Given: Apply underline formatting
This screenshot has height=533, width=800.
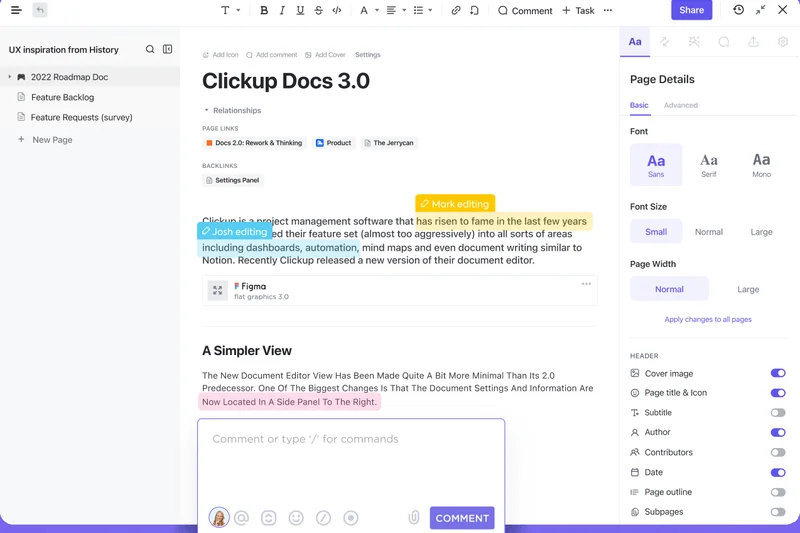Looking at the screenshot, I should pos(300,10).
